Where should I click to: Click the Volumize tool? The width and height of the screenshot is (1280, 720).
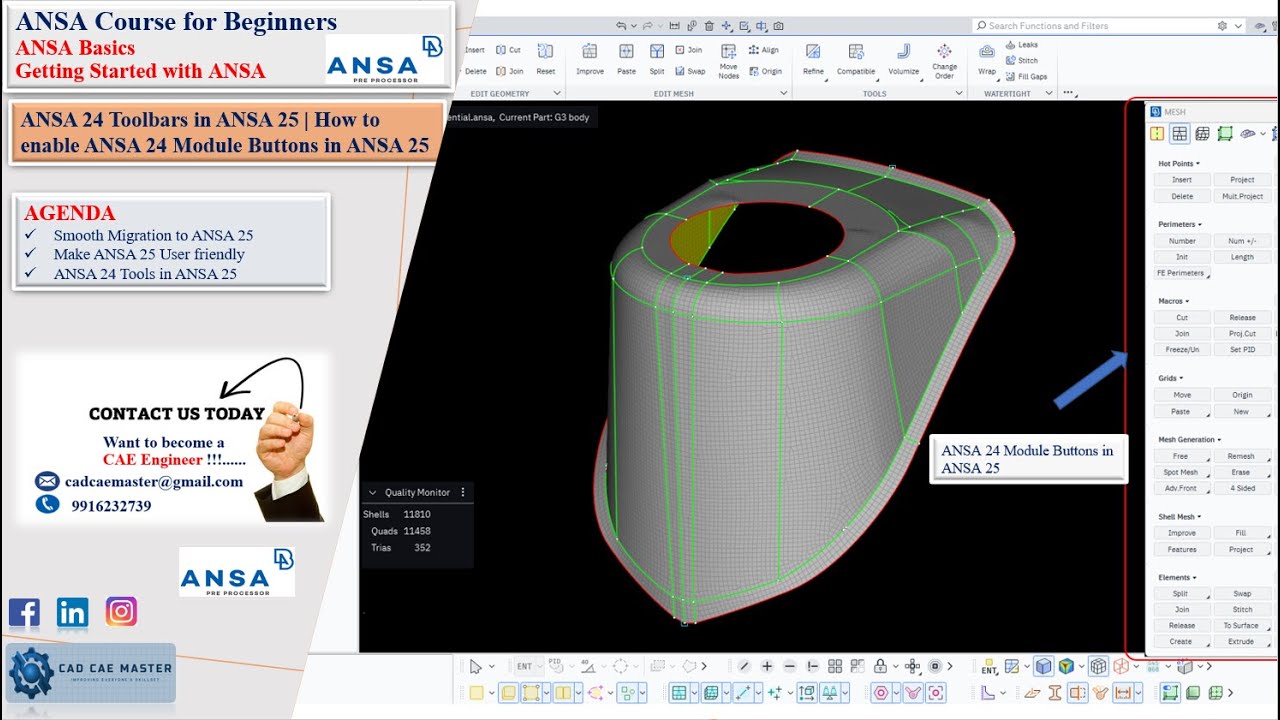tap(904, 59)
